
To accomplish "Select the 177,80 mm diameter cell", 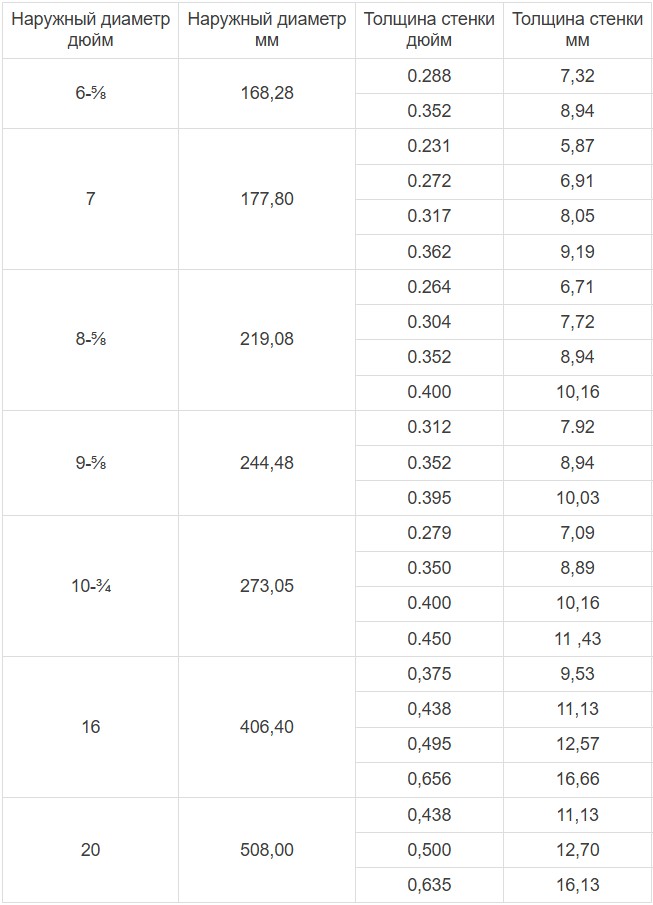I will point(267,199).
